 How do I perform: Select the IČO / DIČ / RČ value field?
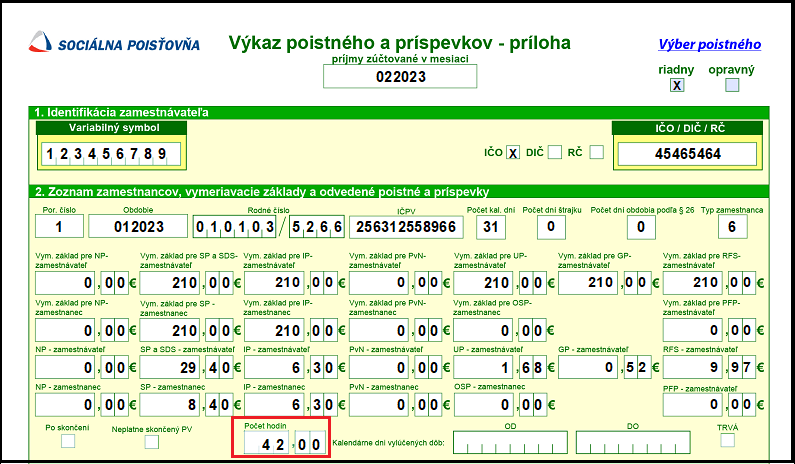(x=685, y=153)
